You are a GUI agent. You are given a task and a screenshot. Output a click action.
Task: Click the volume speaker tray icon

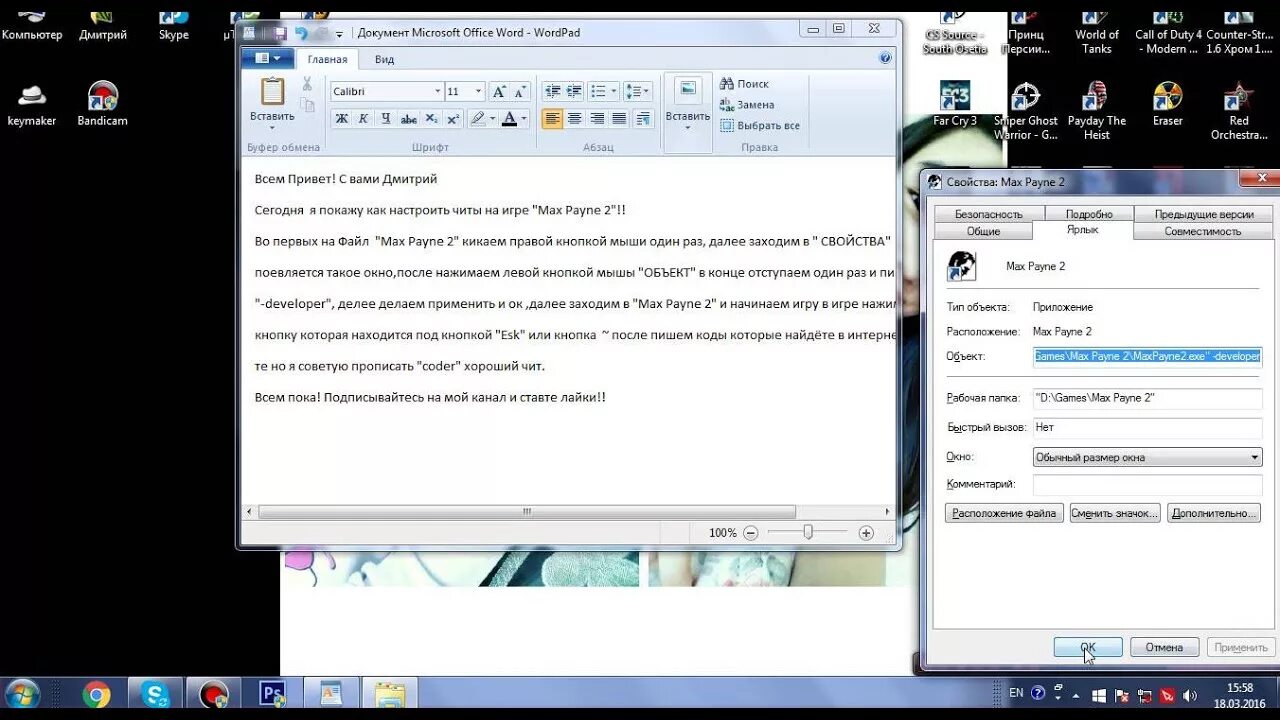point(1188,694)
